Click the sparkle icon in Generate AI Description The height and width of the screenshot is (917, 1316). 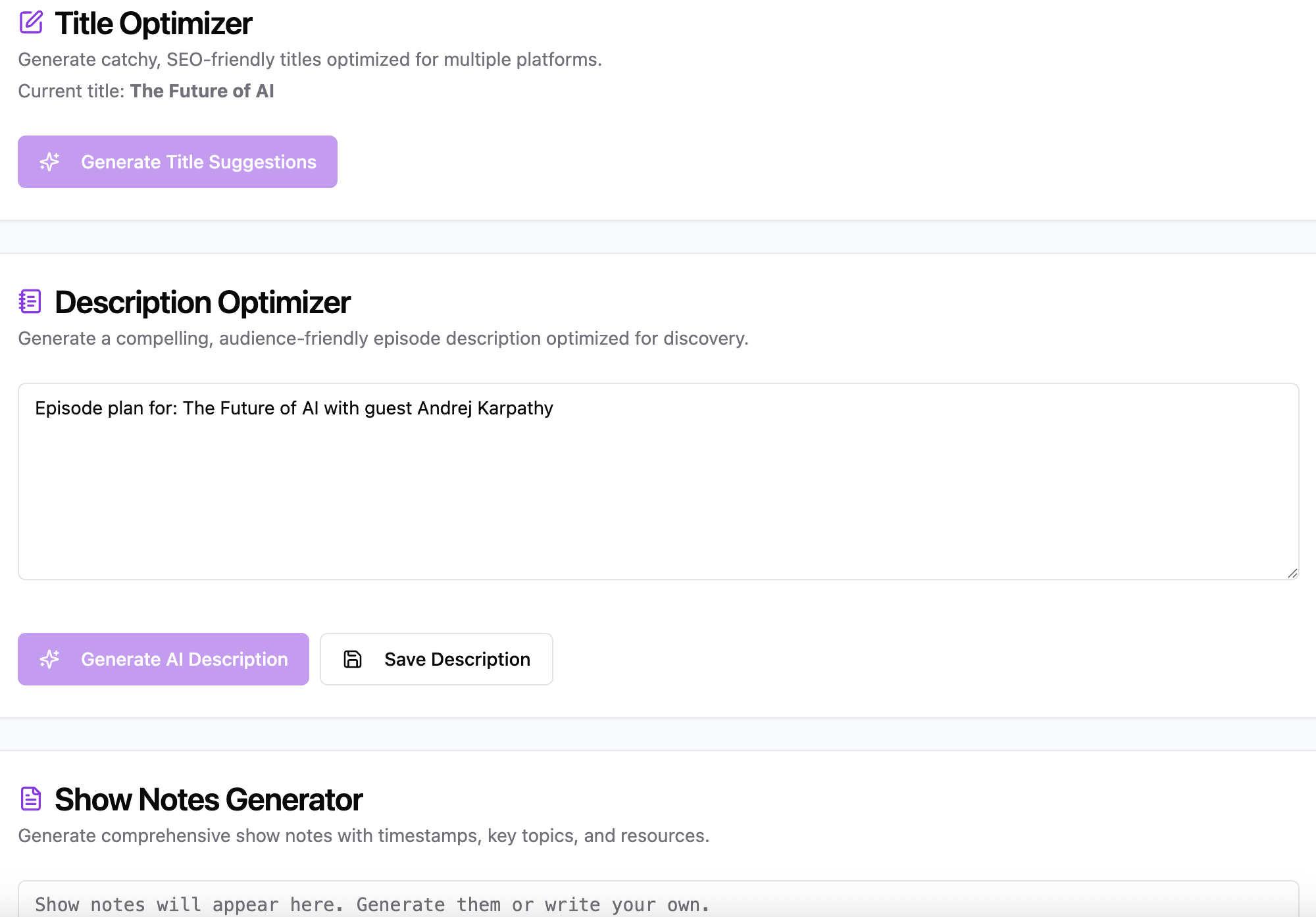click(50, 659)
